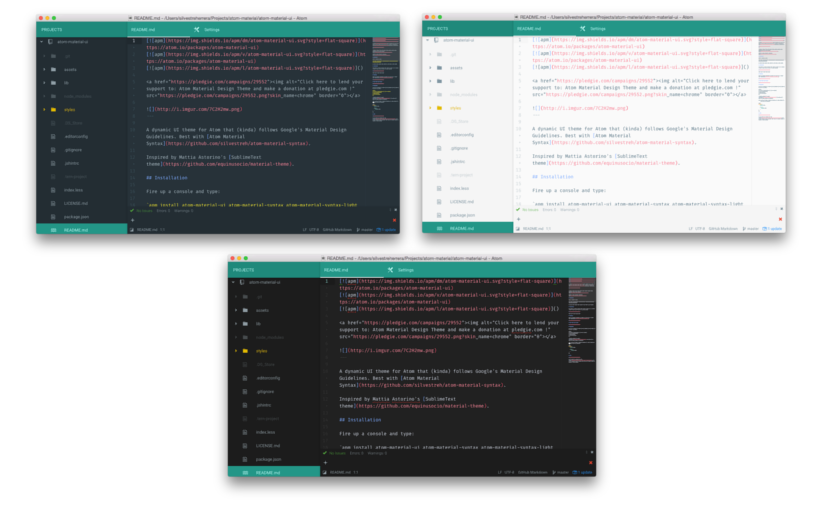Close linter panel in black window
The image size is (825, 513).
592,452
